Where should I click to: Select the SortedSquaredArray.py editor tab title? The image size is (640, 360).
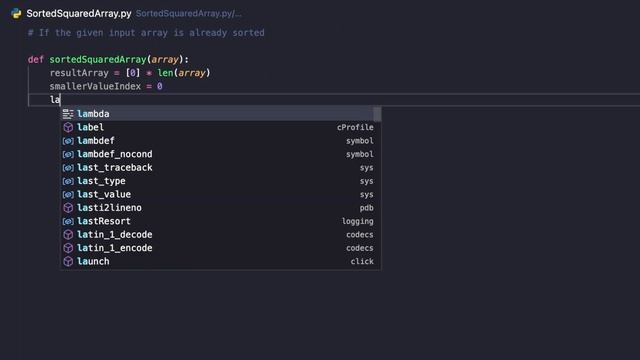79,13
